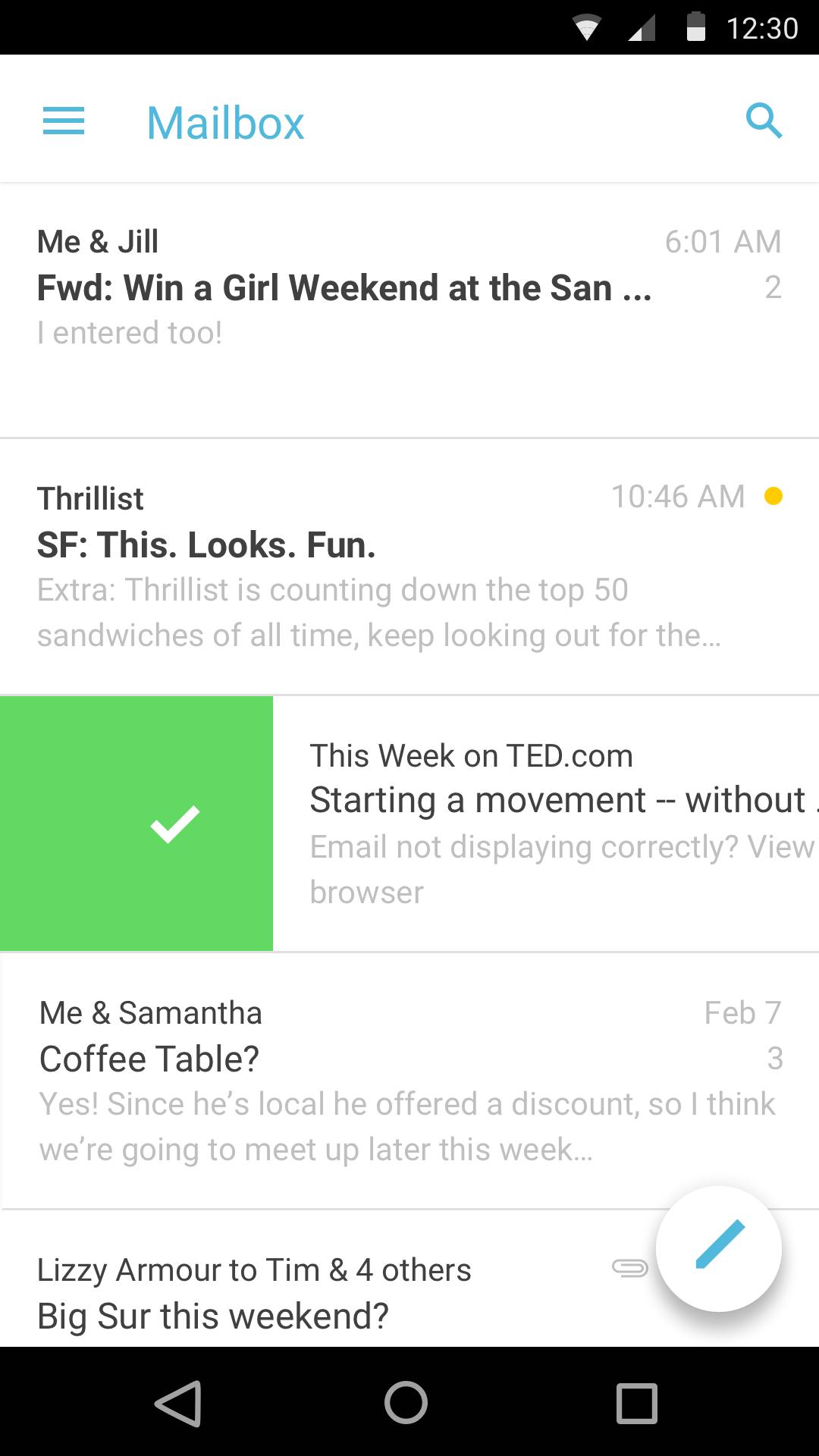The width and height of the screenshot is (819, 1456).
Task: Tap the compose pencil button
Action: (x=719, y=1247)
